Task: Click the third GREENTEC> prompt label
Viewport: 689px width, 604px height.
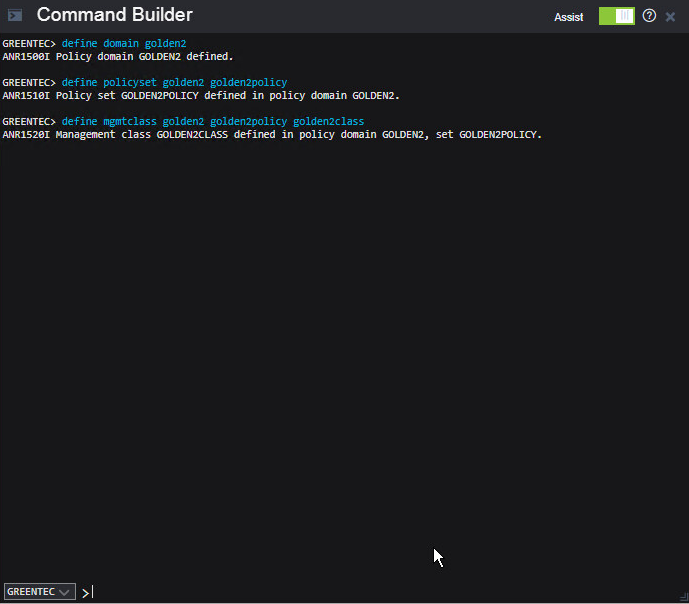Action: (28, 121)
